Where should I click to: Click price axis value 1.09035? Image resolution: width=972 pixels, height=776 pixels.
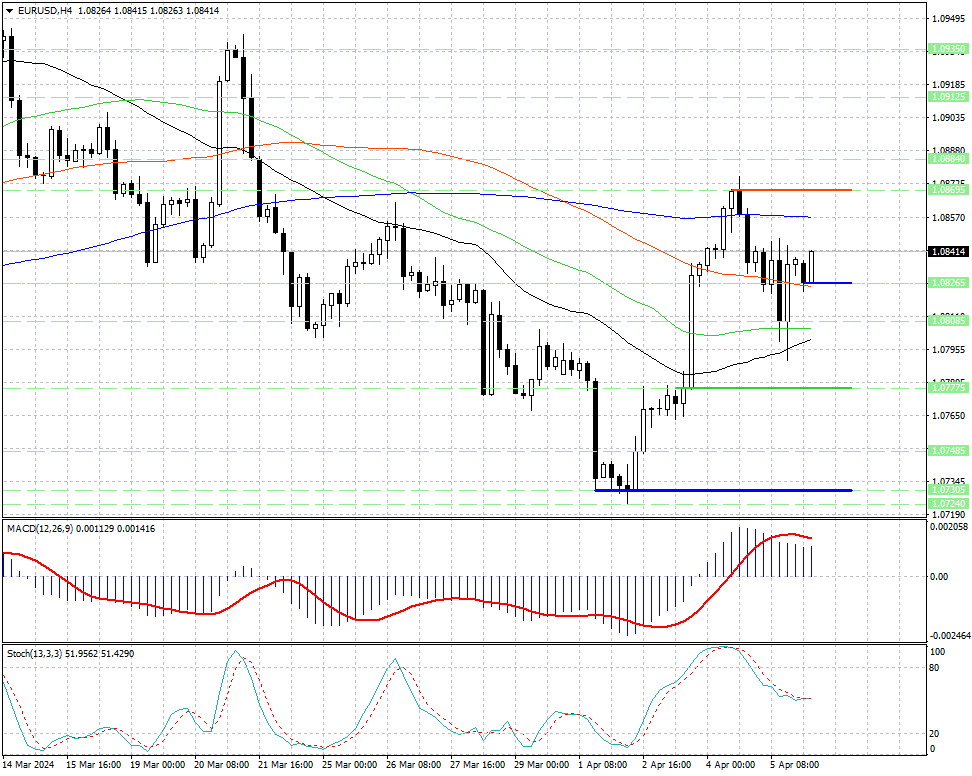click(x=948, y=118)
